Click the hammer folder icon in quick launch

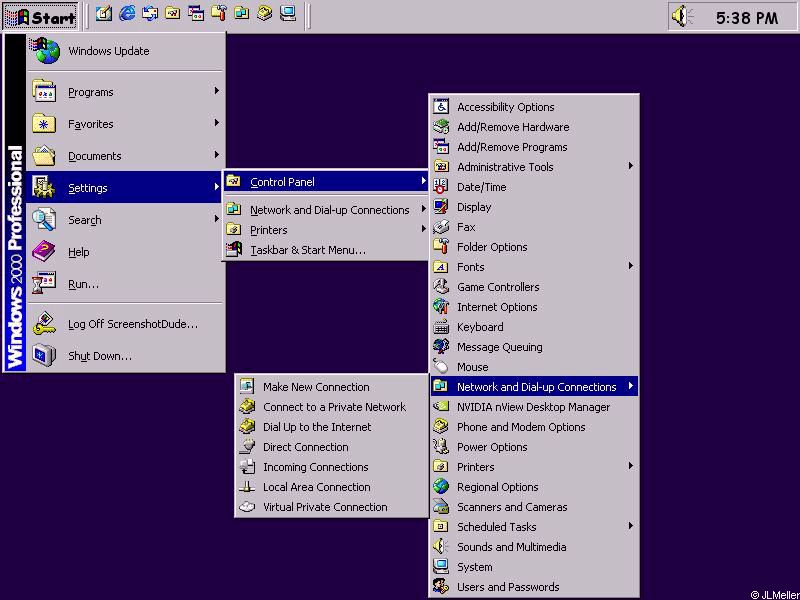point(219,14)
